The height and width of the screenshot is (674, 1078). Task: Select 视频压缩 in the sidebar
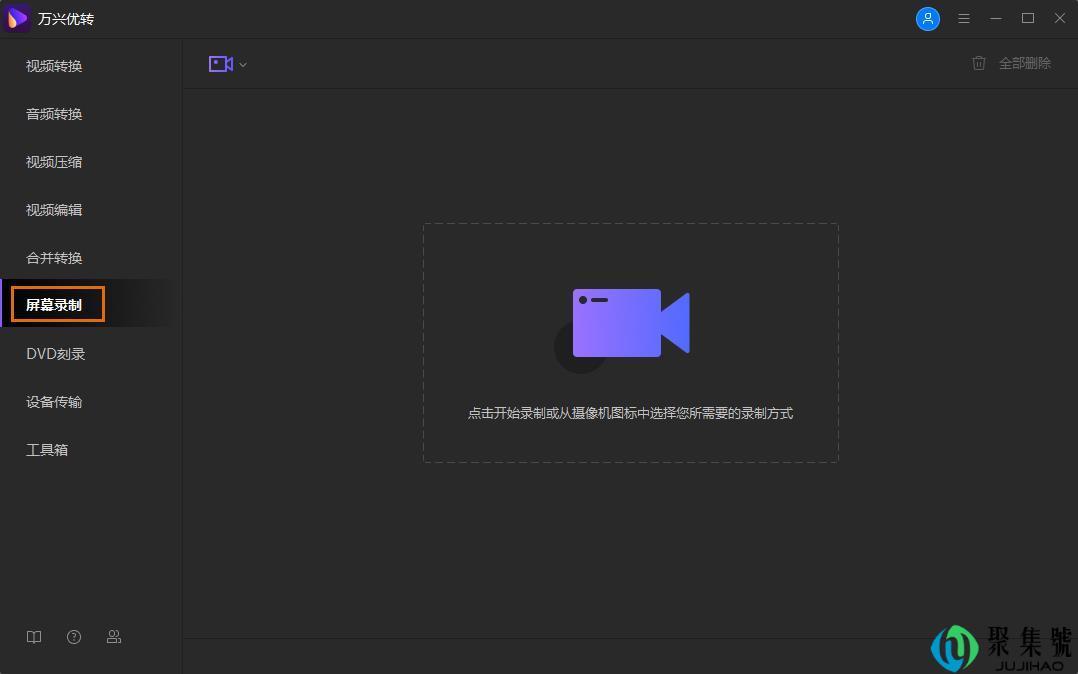point(53,162)
